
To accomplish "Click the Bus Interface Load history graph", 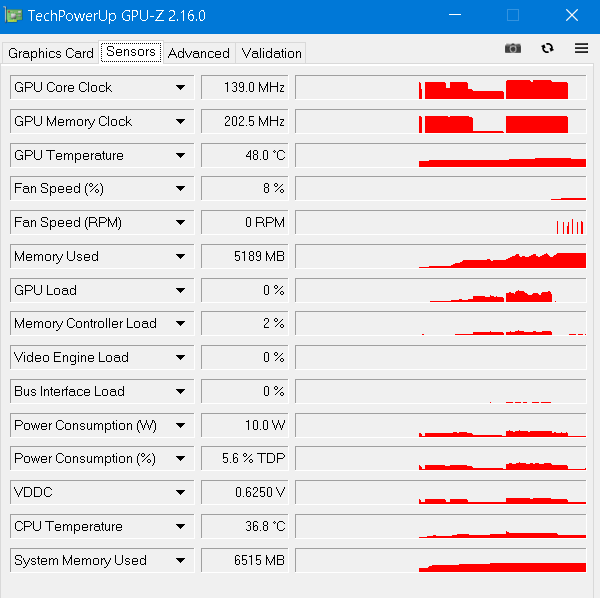I will point(441,391).
